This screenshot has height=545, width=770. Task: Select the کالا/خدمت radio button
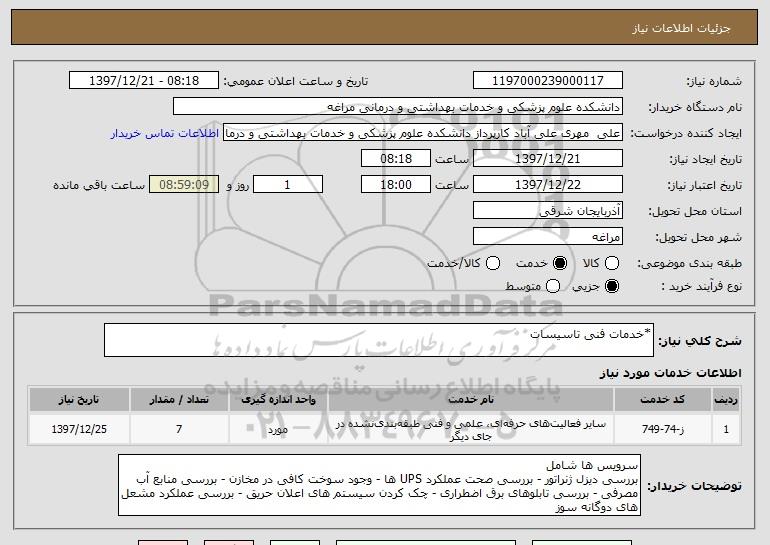(x=493, y=263)
